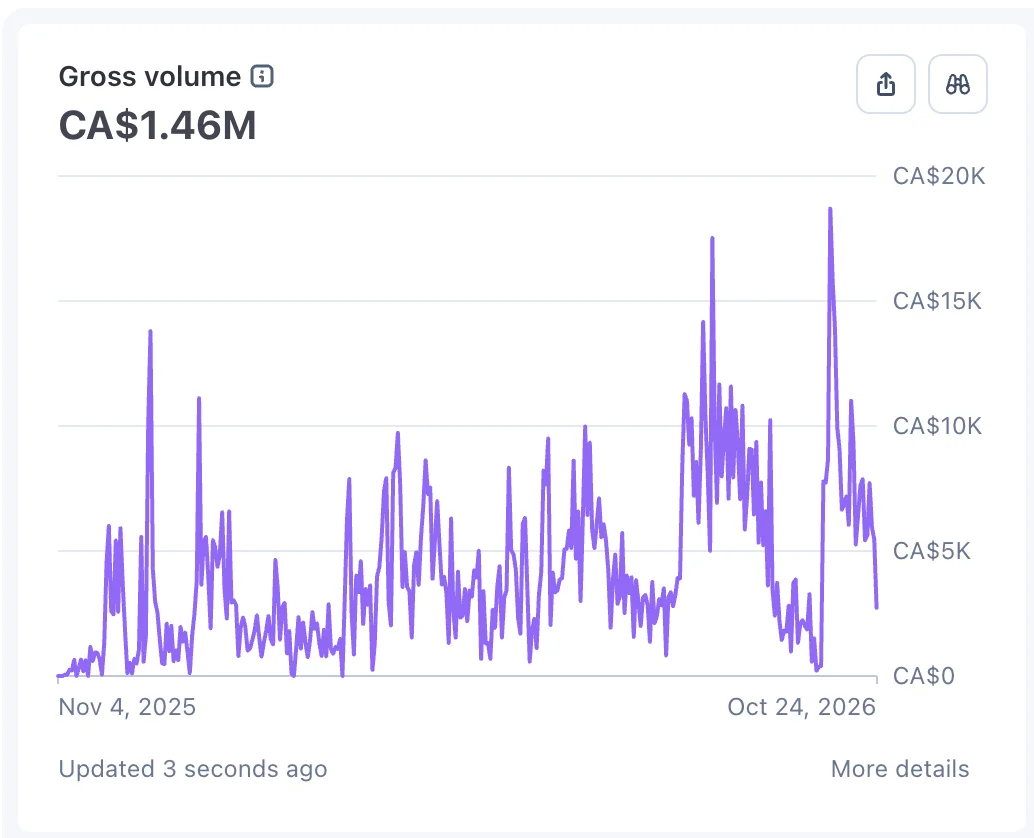
Task: Click the chart line's starting point at left
Action: tap(59, 676)
